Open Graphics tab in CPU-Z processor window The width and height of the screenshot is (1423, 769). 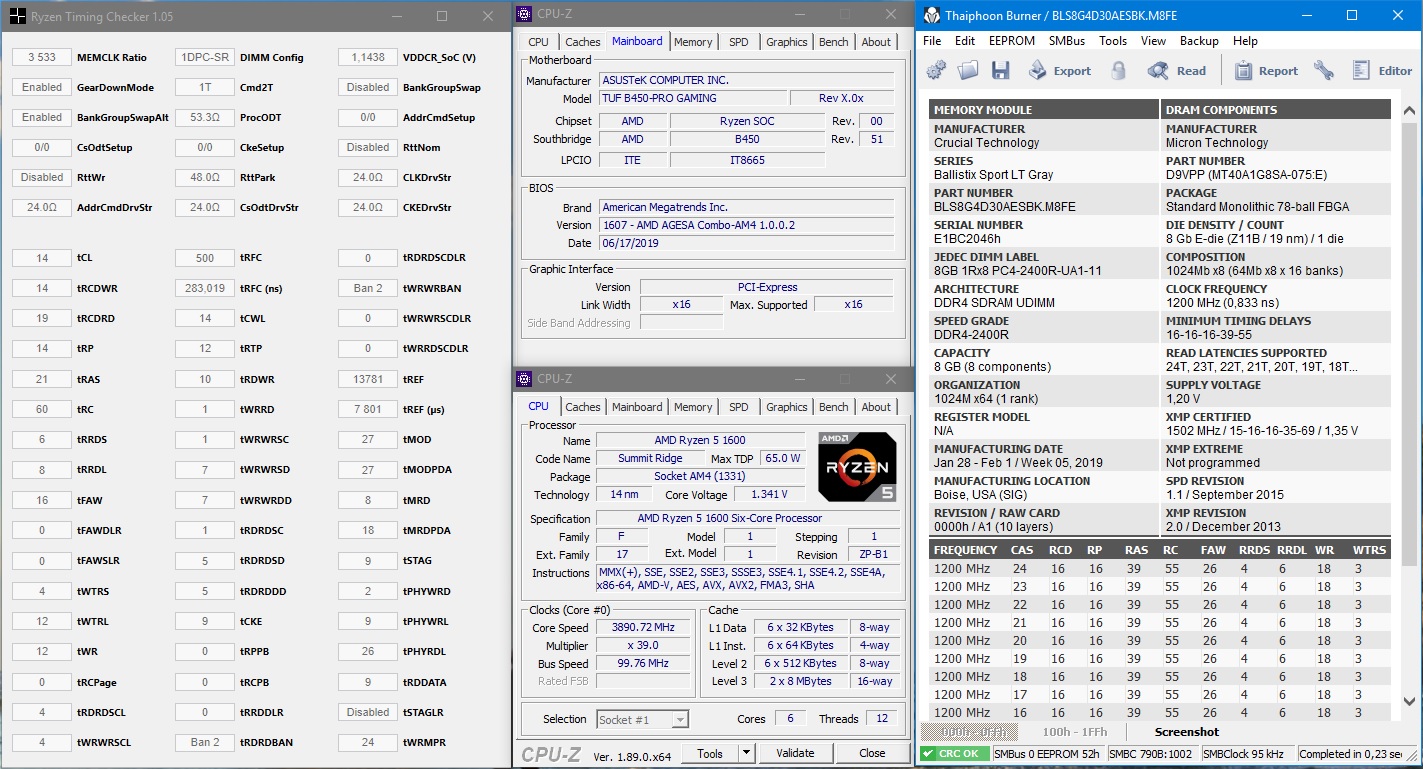(x=786, y=407)
